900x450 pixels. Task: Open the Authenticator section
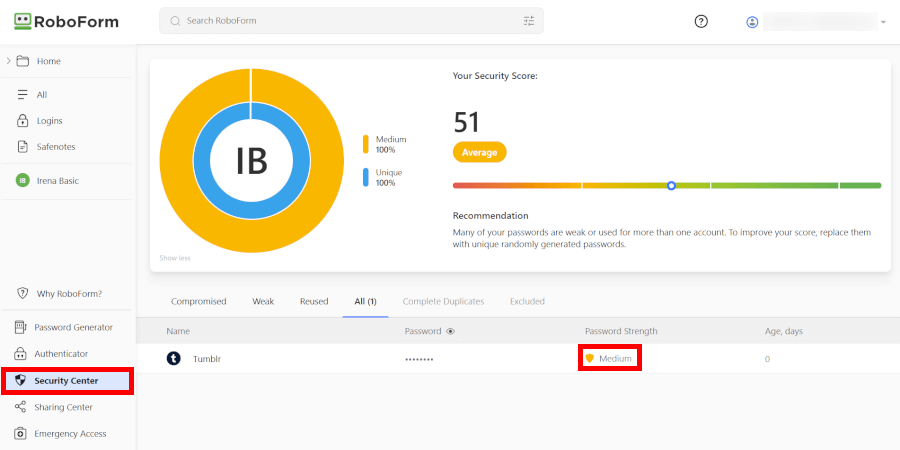coord(61,354)
